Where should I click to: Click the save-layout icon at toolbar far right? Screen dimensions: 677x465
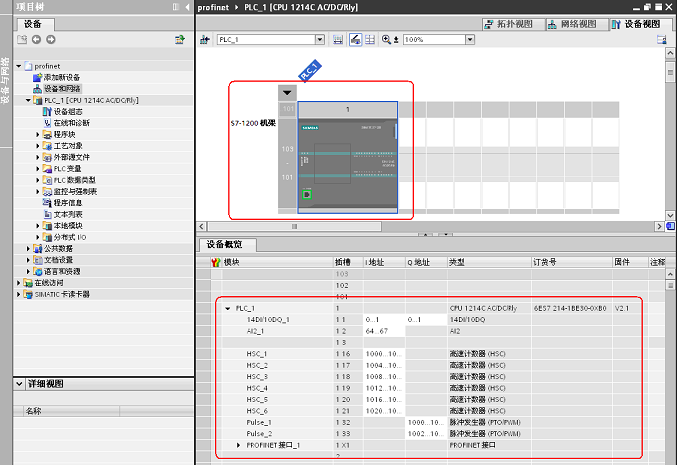click(x=661, y=40)
